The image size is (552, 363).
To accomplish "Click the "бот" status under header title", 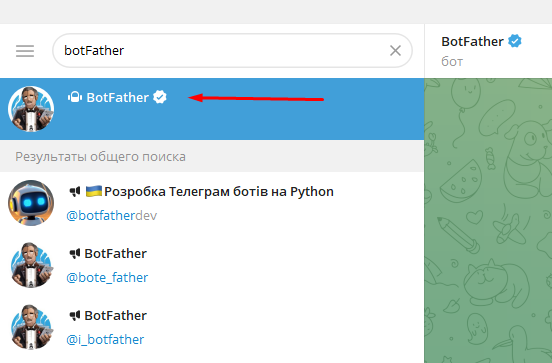I will coord(452,62).
